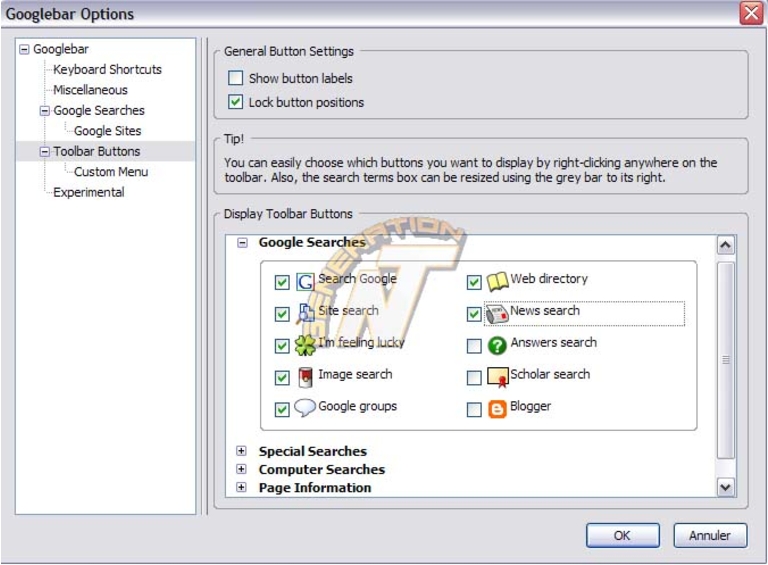This screenshot has height=565, width=768.
Task: Click the I'm feeling lucky clover icon
Action: (x=305, y=345)
